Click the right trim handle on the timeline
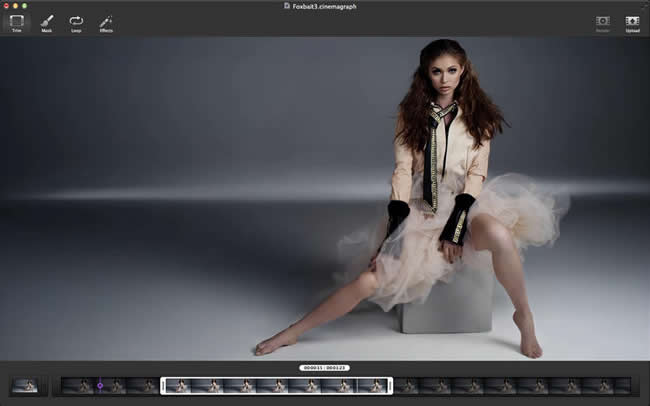 [x=389, y=385]
